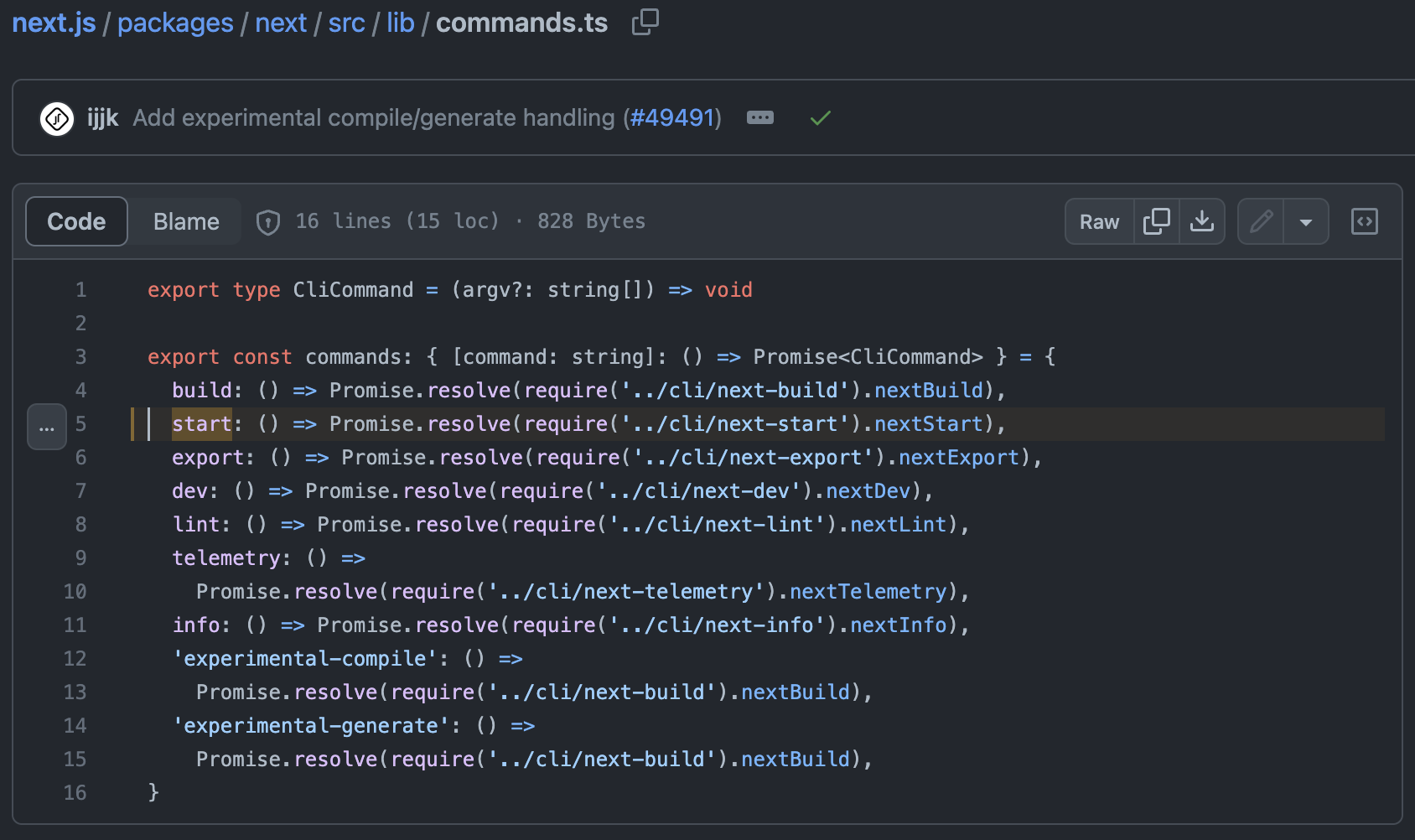Click highlighted 'start' symbol on line 5
This screenshot has height=840, width=1415.
pos(201,424)
